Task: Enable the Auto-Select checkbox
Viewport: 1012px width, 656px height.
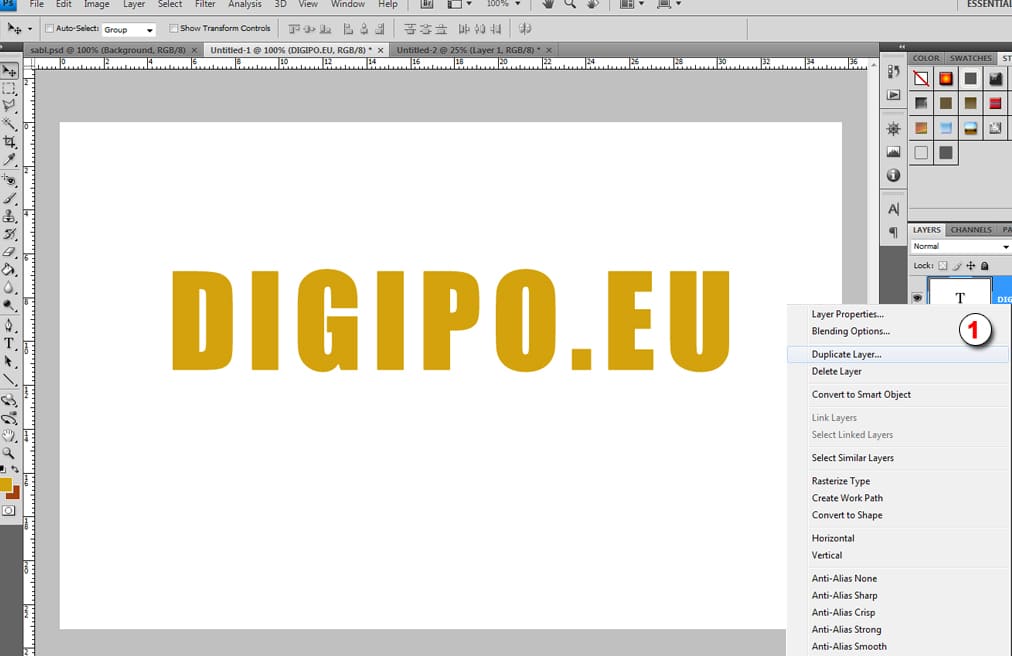Action: coord(49,29)
